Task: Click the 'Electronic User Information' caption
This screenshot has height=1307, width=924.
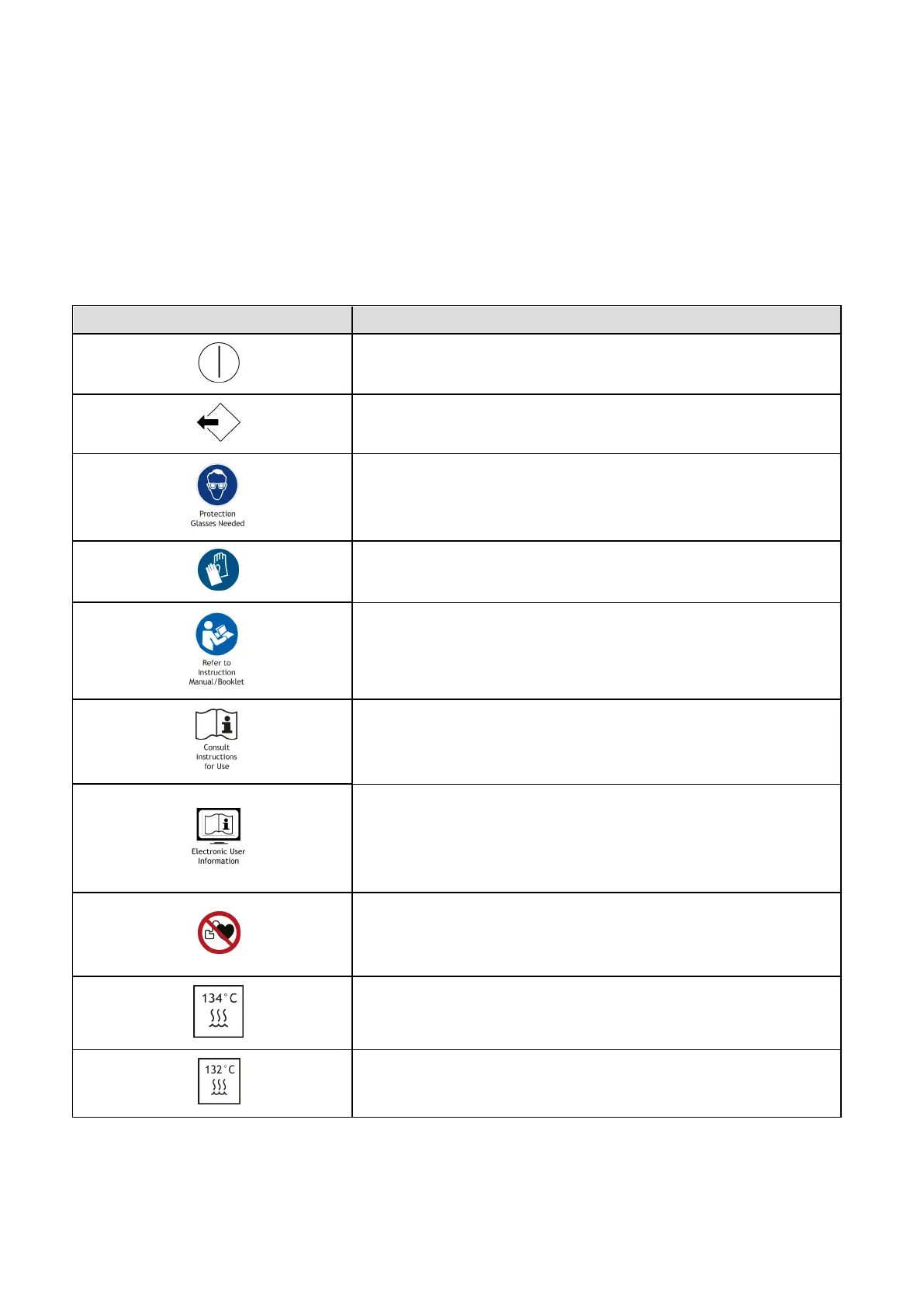Action: (218, 856)
